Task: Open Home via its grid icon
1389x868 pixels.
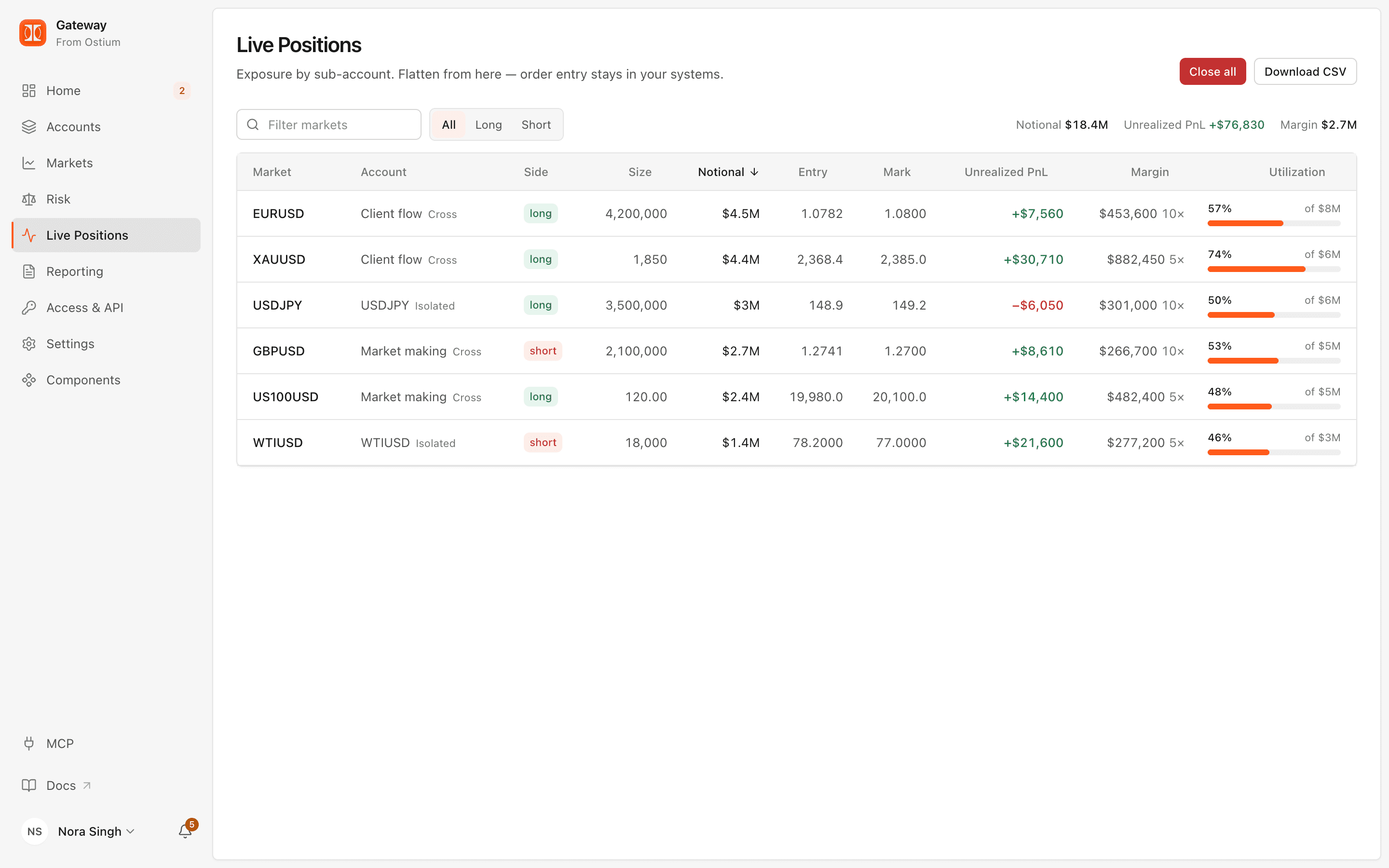Action: [29, 91]
